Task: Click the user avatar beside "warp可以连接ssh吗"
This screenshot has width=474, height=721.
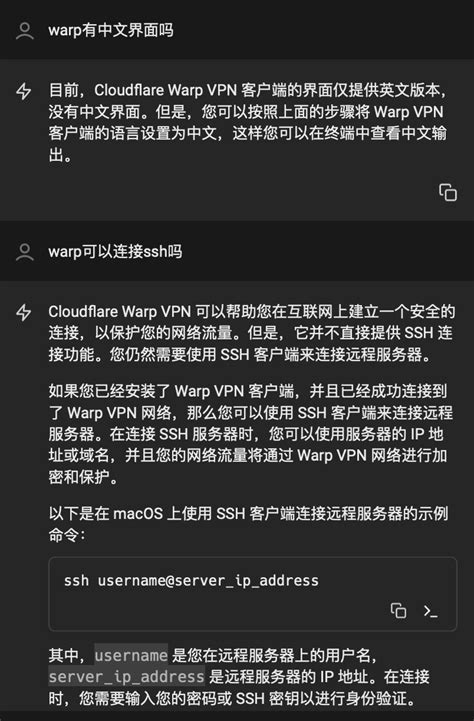Action: [x=24, y=252]
